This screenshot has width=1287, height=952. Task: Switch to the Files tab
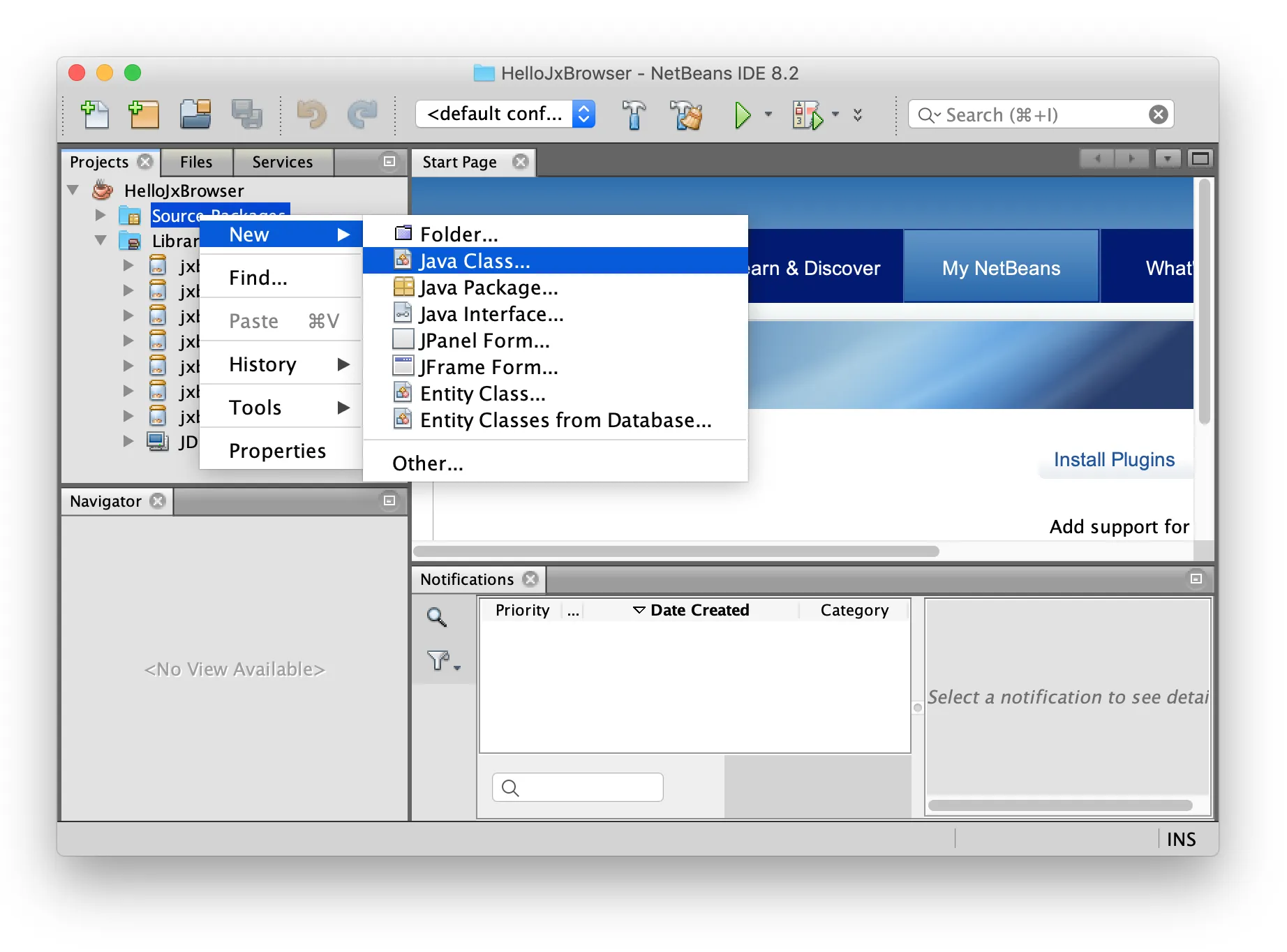(x=196, y=162)
